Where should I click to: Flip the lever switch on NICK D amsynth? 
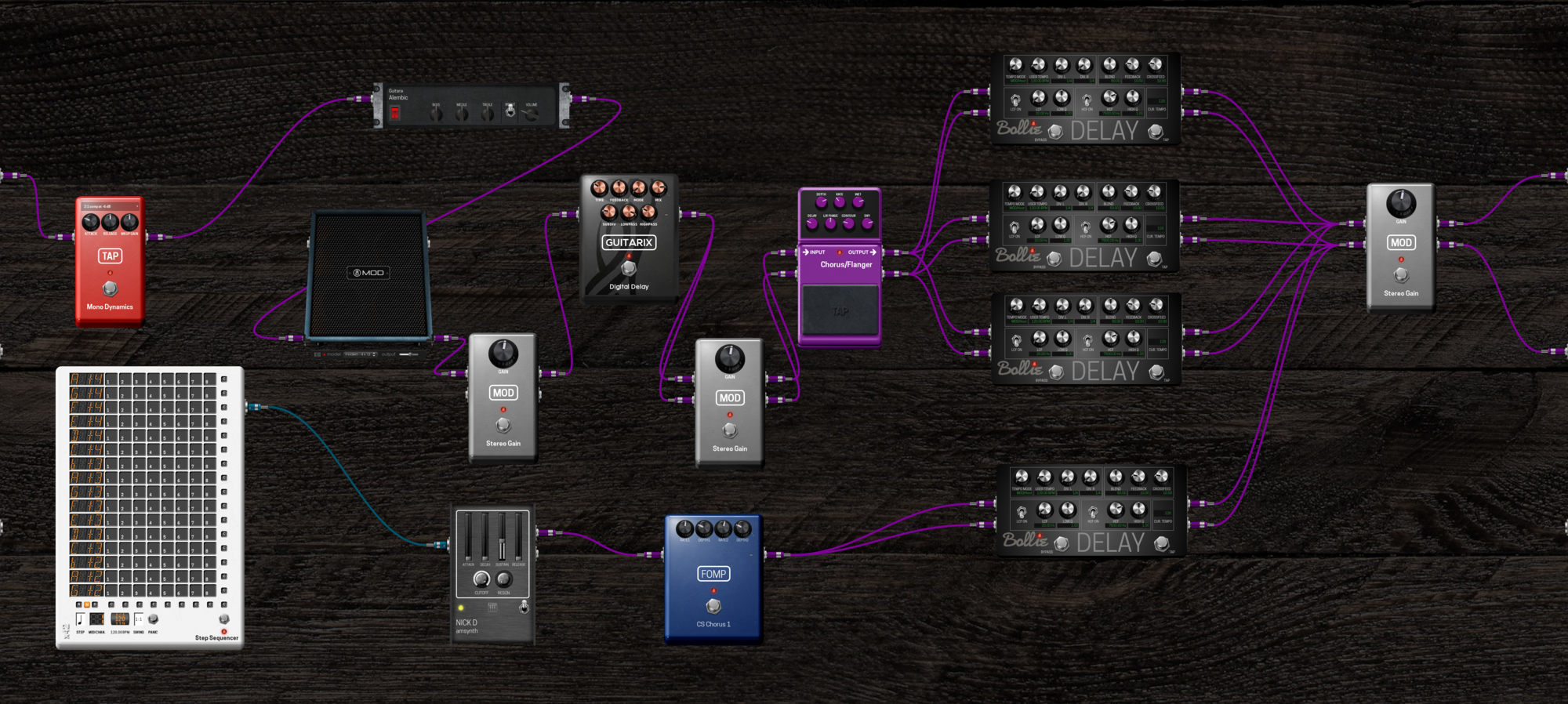coord(524,608)
